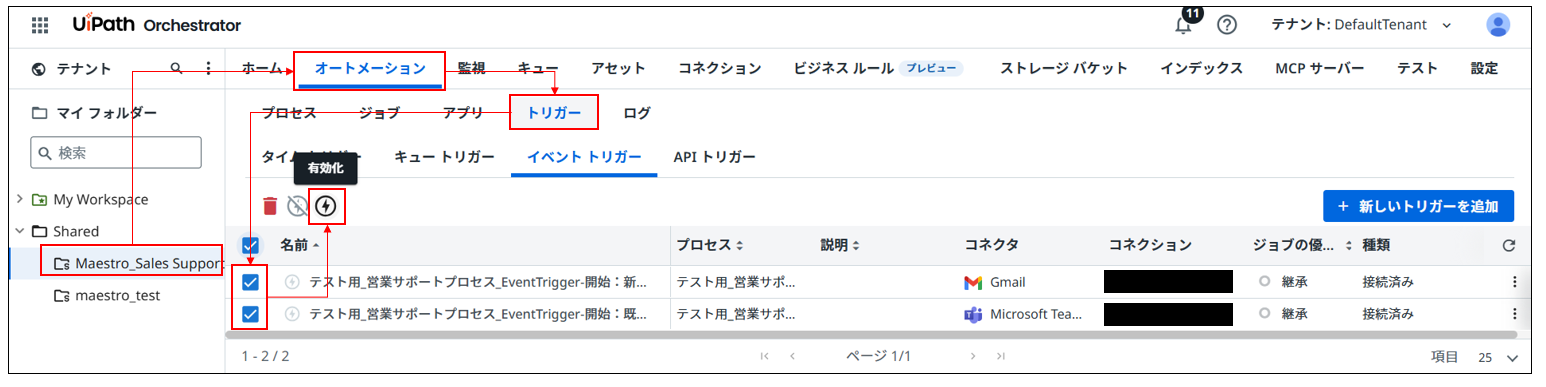
Task: Switch to the トリガー sub-tab
Action: 554,113
